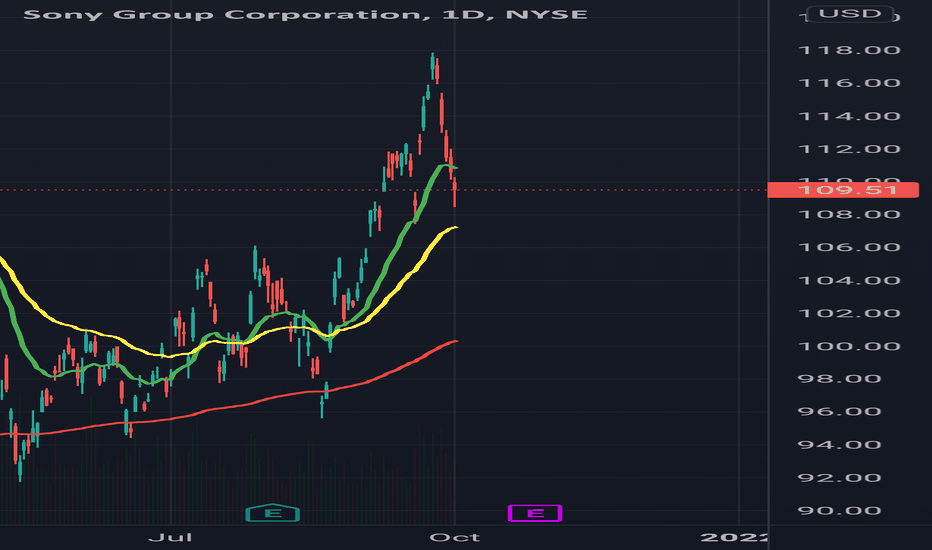This screenshot has height=550, width=932.
Task: Click the 2022 label on time axis
Action: click(734, 538)
